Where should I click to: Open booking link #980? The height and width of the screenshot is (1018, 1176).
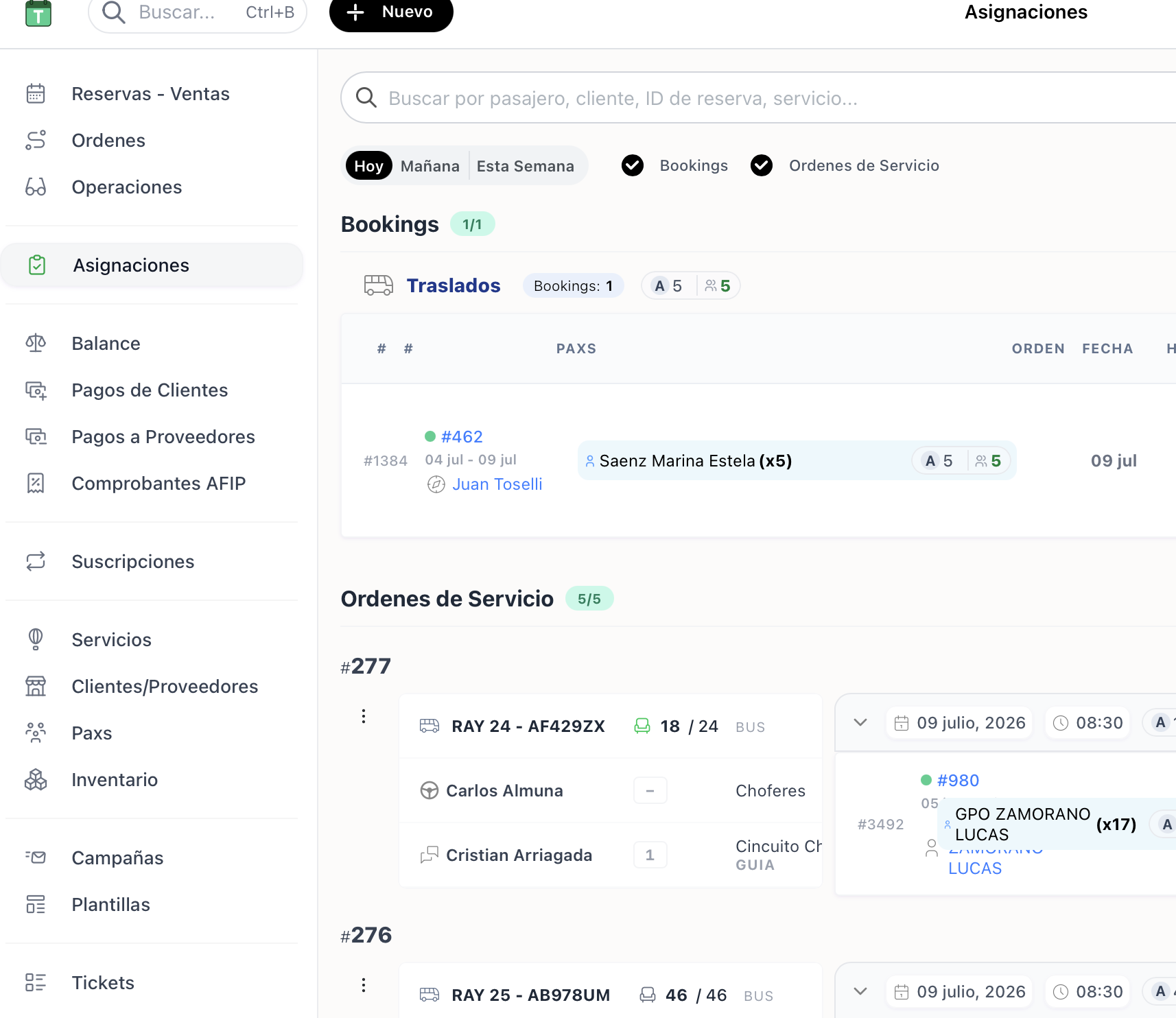[958, 780]
